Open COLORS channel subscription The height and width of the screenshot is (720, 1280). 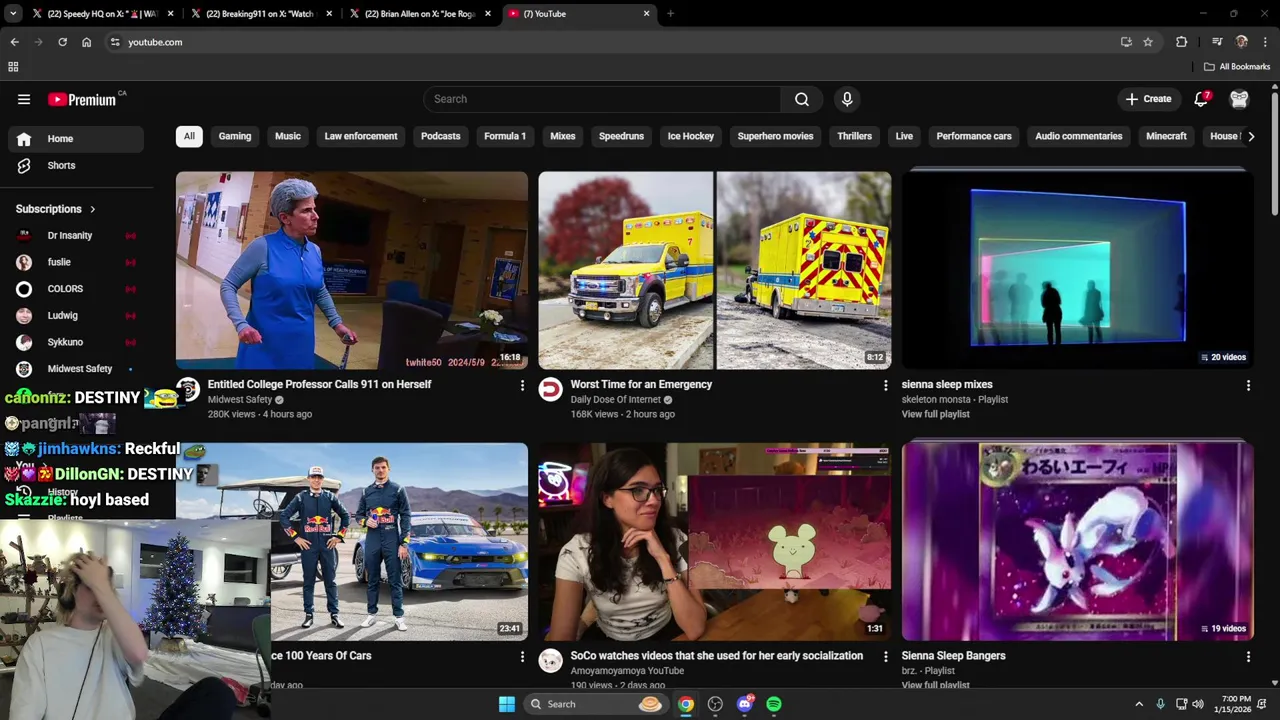pyautogui.click(x=76, y=289)
